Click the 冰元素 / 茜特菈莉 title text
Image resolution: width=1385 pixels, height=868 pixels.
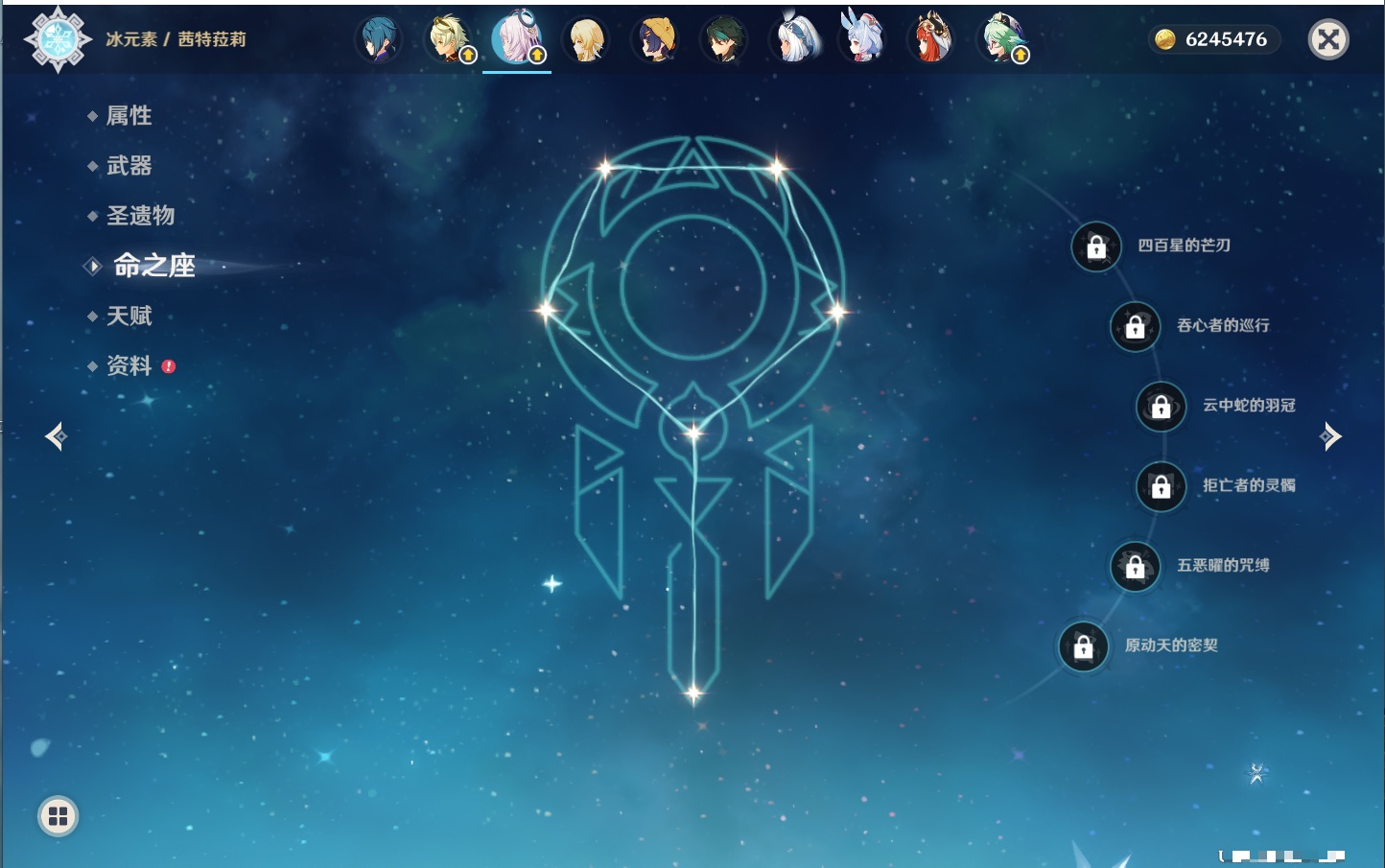[x=176, y=39]
